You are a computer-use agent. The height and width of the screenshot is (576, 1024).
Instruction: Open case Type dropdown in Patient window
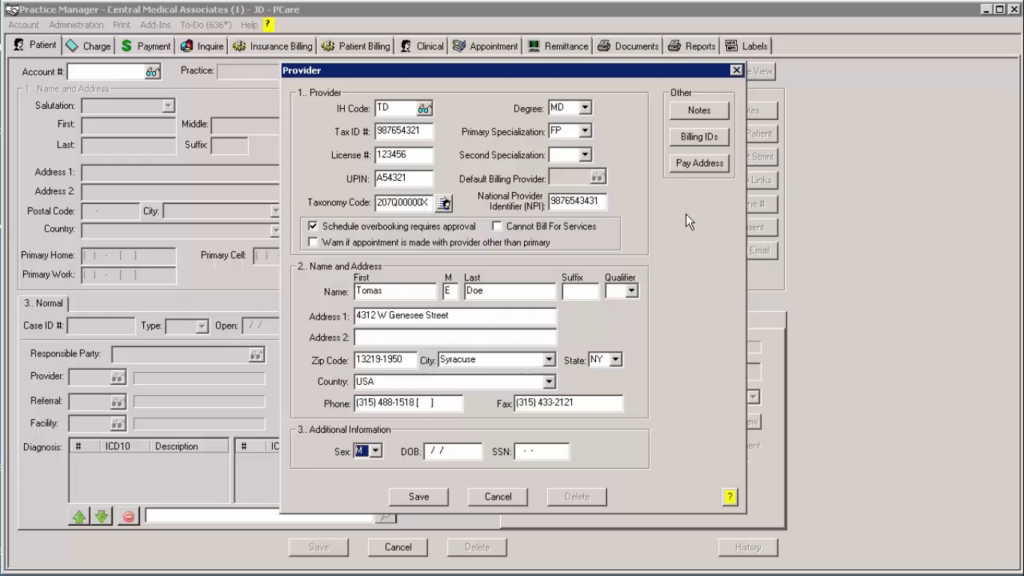tap(201, 326)
